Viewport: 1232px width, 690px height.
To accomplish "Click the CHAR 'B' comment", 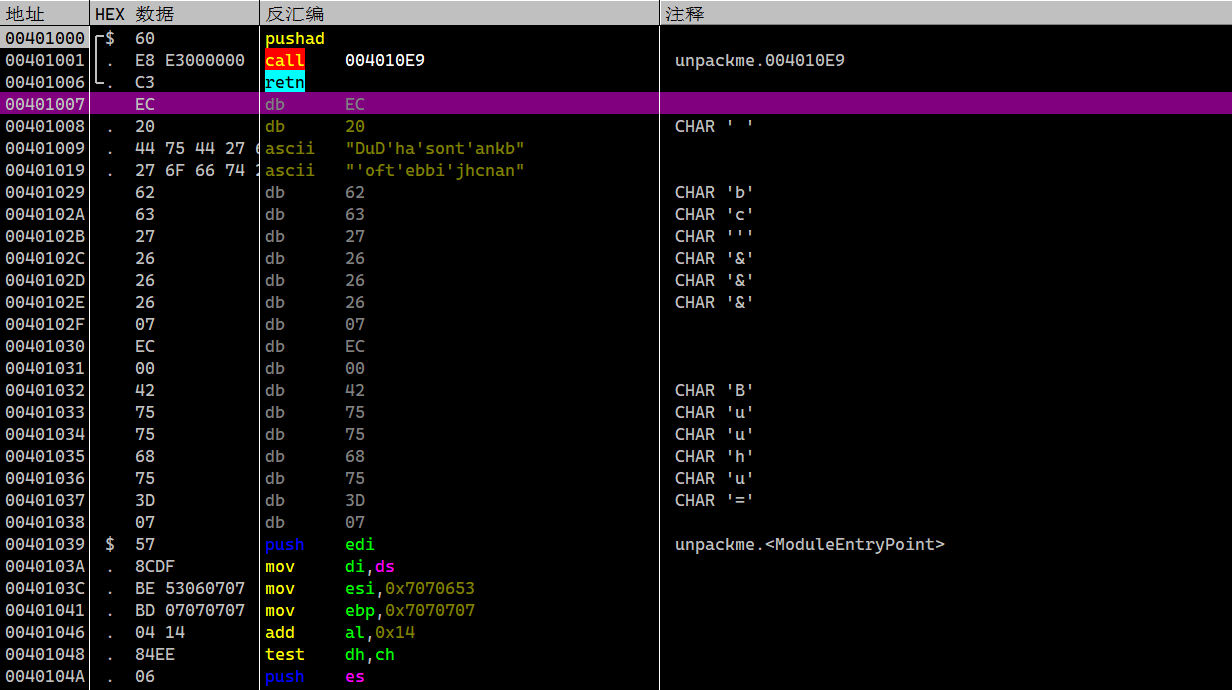I will (x=713, y=390).
